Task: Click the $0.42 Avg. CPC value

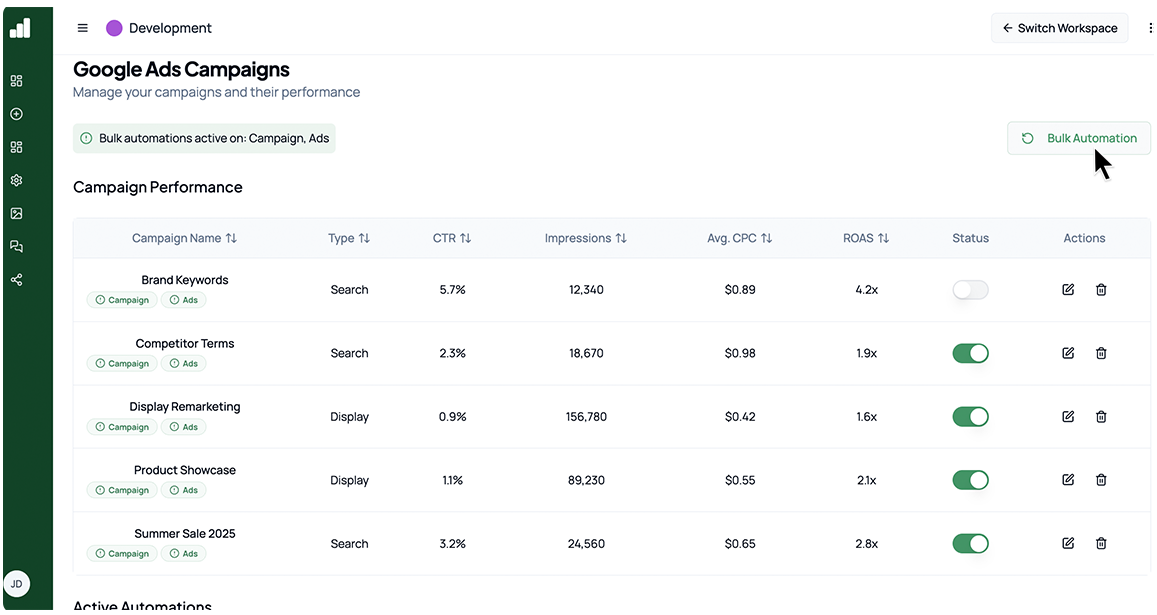Action: pos(739,417)
